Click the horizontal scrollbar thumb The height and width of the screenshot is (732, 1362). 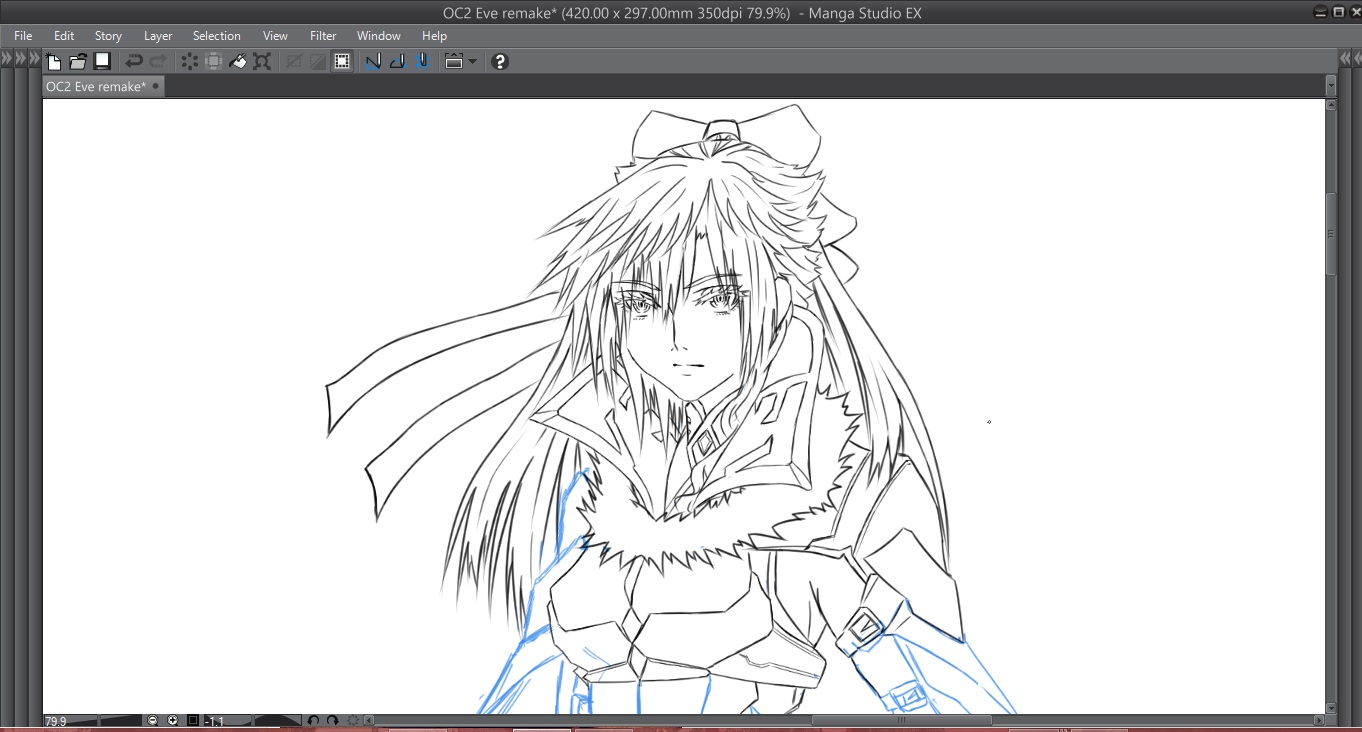[901, 720]
